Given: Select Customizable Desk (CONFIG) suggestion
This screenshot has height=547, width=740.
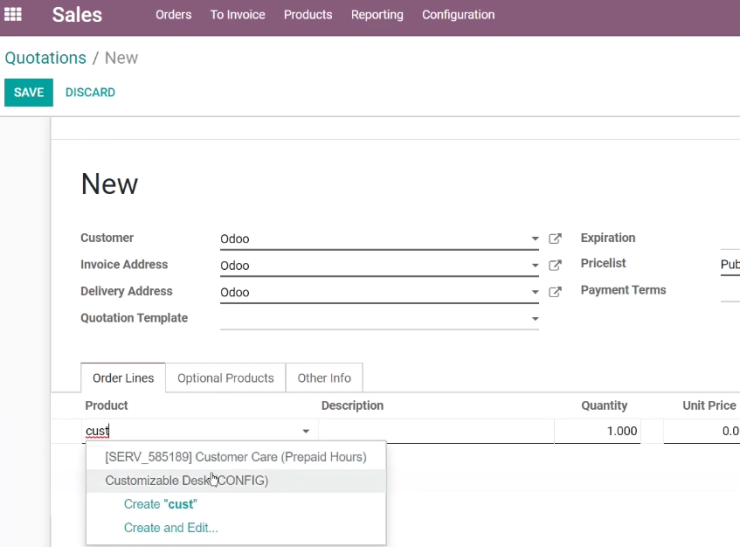Looking at the screenshot, I should [x=236, y=480].
